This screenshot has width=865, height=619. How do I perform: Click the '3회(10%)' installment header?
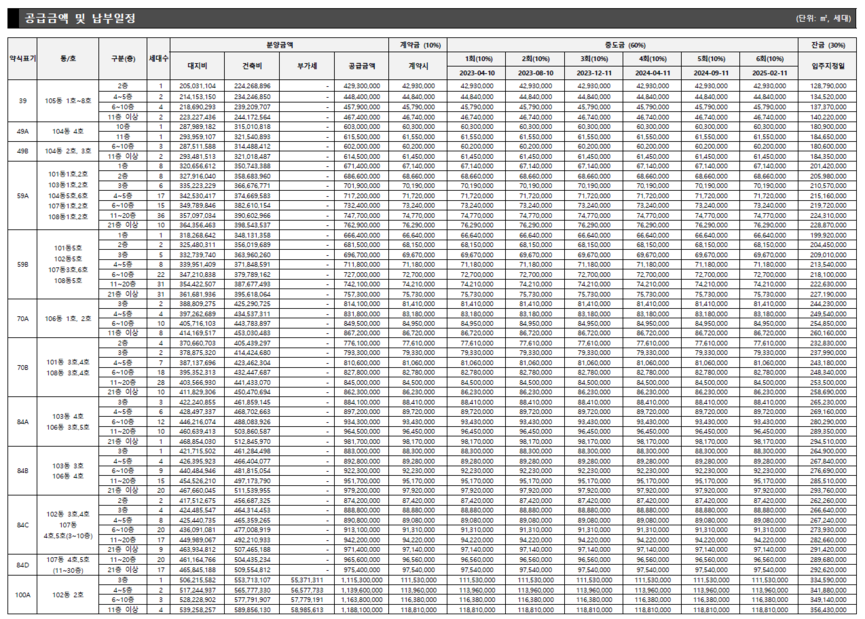click(x=594, y=59)
